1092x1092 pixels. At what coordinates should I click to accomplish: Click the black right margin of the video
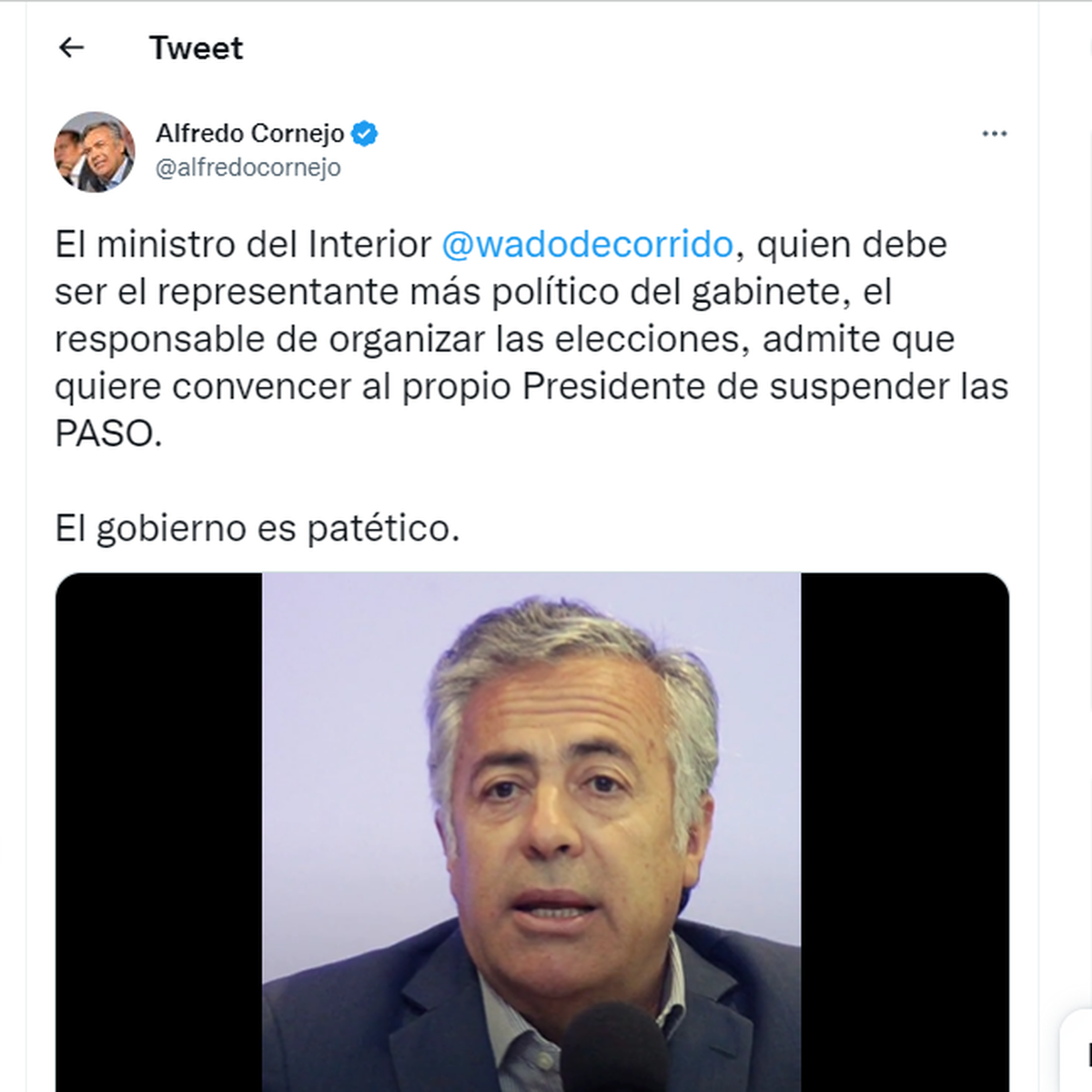905,832
